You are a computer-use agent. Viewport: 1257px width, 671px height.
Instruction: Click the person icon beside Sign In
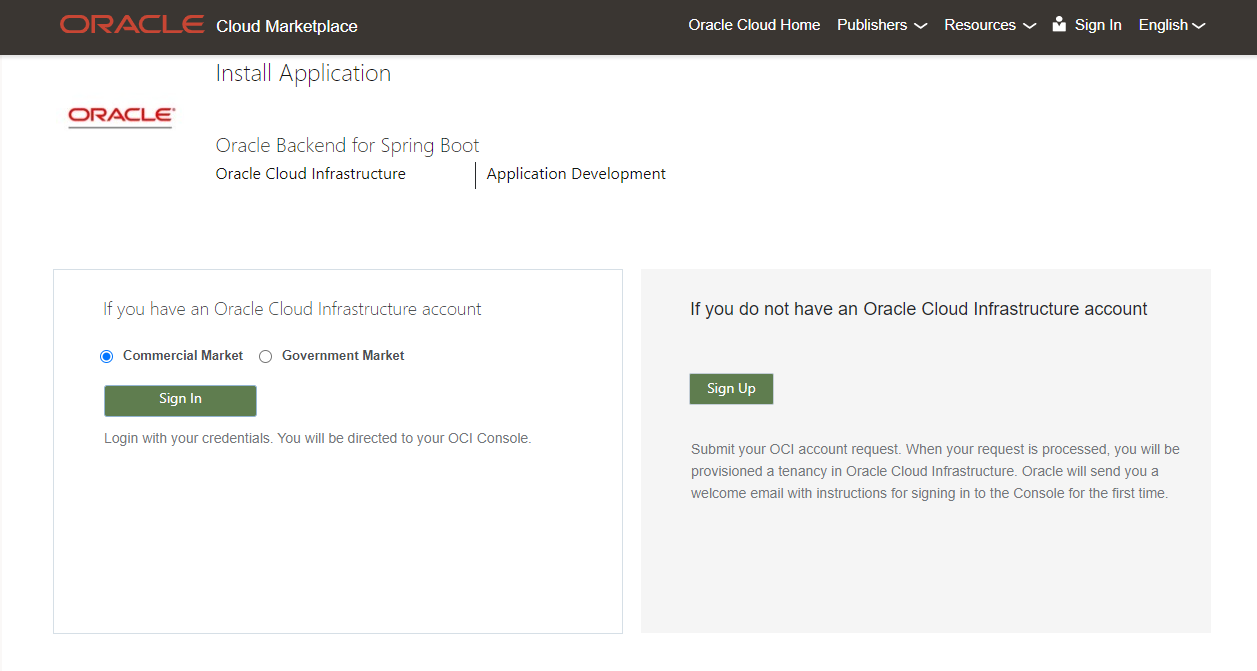tap(1059, 25)
